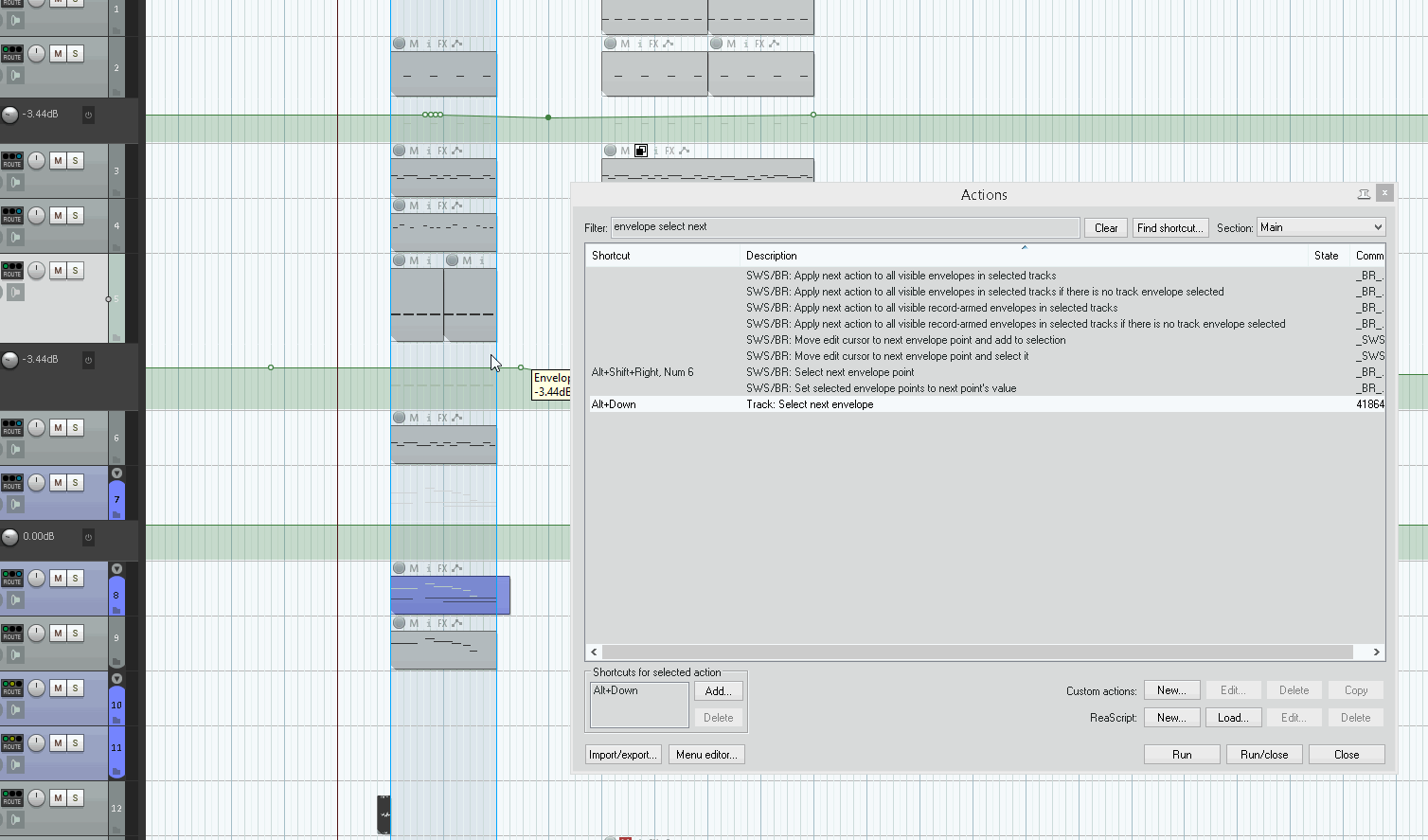Viewport: 1428px width, 840px height.
Task: Click the pooled-source icon on track 3 item
Action: (641, 151)
